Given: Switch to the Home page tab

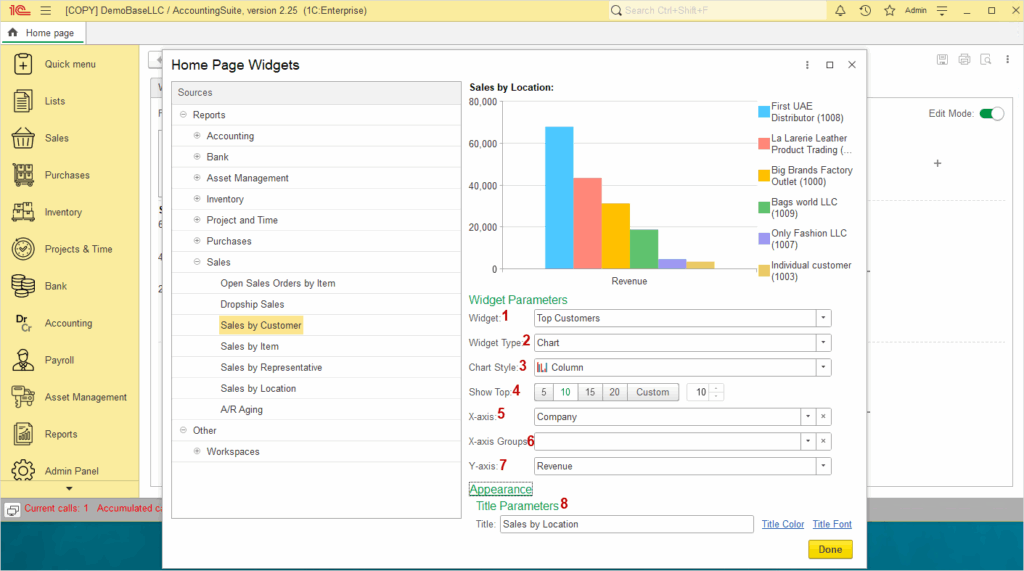Looking at the screenshot, I should (x=43, y=33).
